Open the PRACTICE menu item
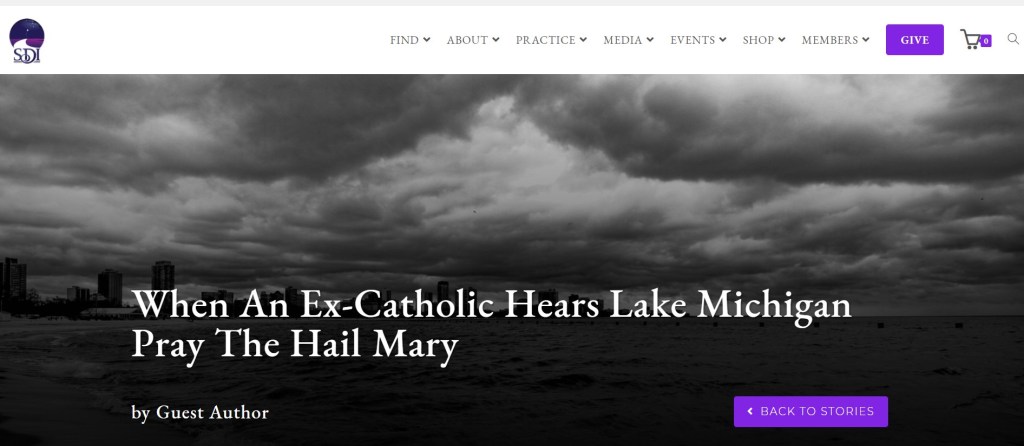This screenshot has height=446, width=1024. click(x=551, y=40)
